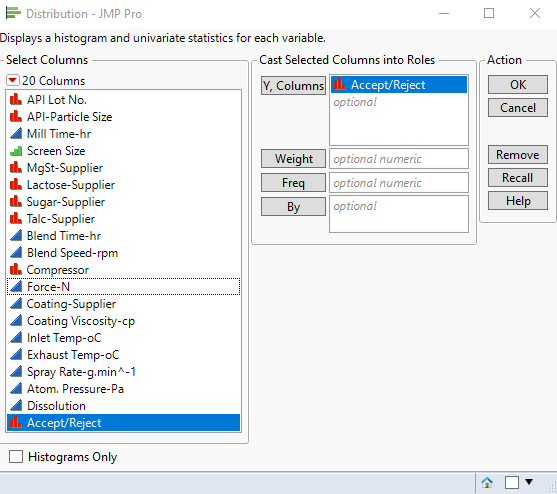Click the continuous icon beside Mill Time-hr

point(16,134)
